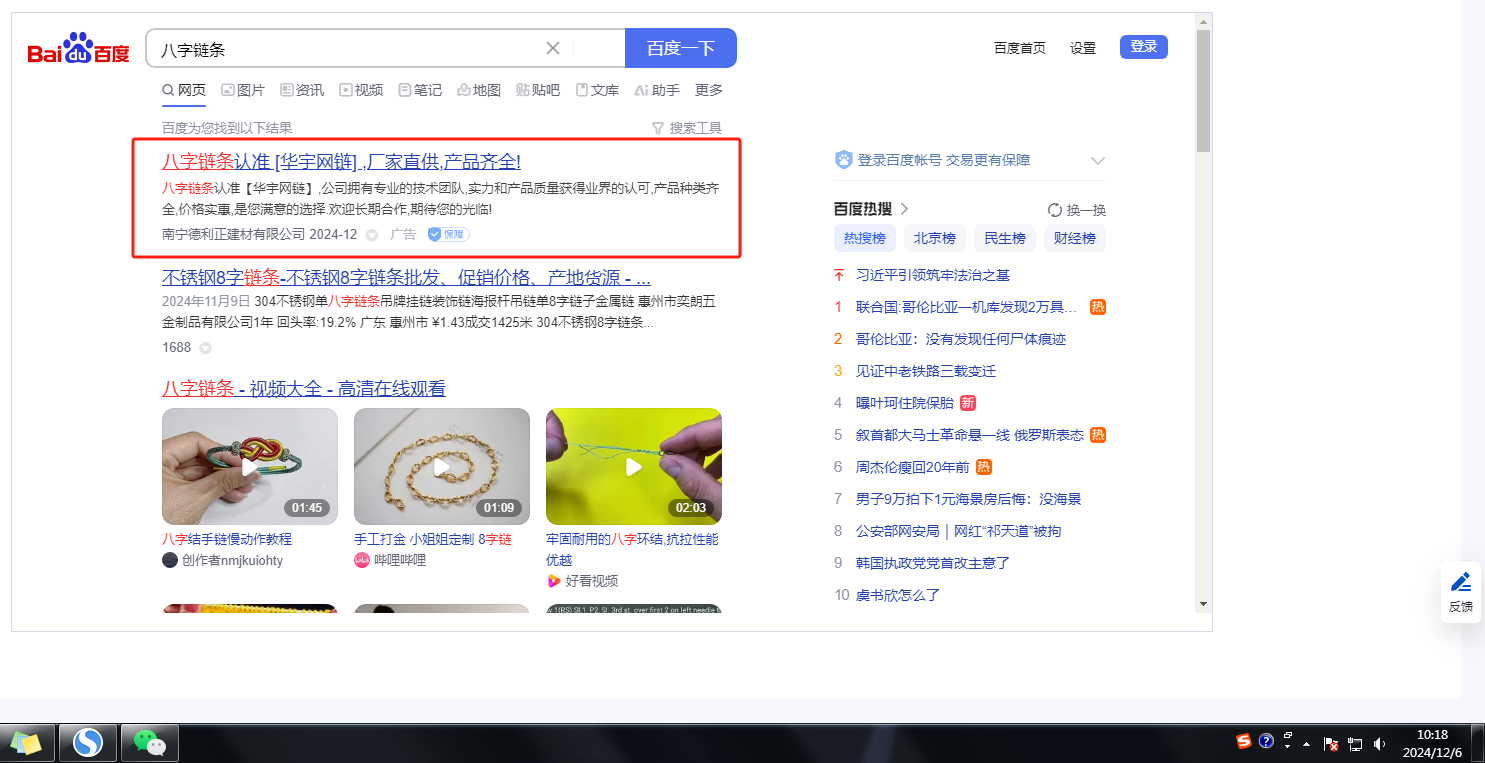Viewport: 1485px width, 763px height.
Task: Open the 手工打金 小姐姐定制 8字链 title
Action: point(433,539)
